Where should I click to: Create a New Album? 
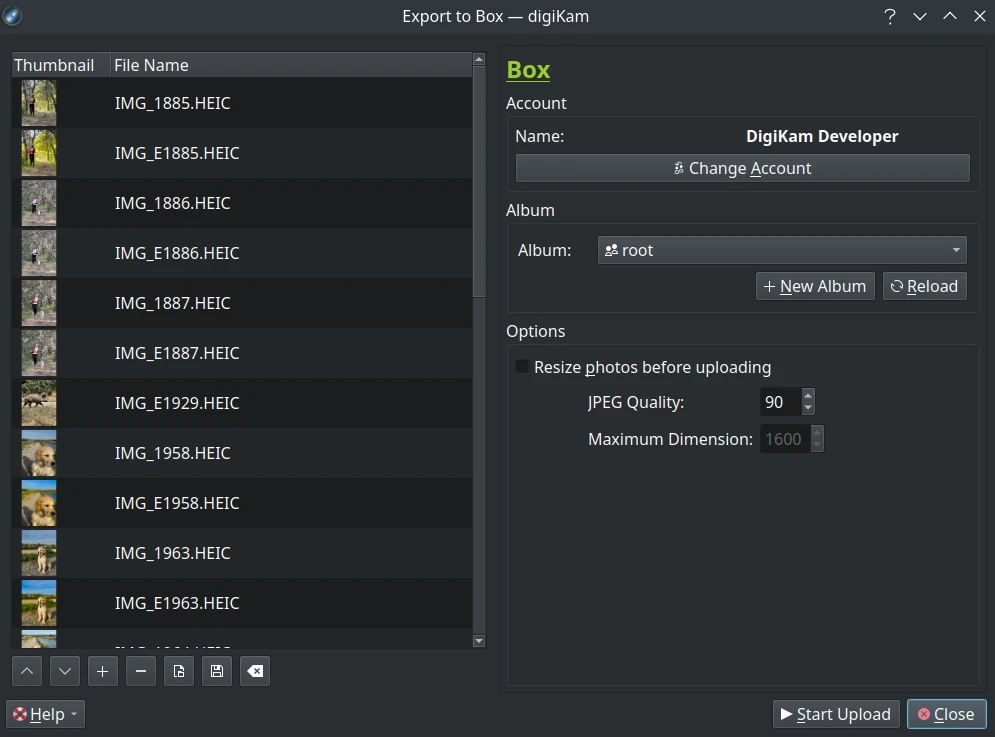coord(815,286)
